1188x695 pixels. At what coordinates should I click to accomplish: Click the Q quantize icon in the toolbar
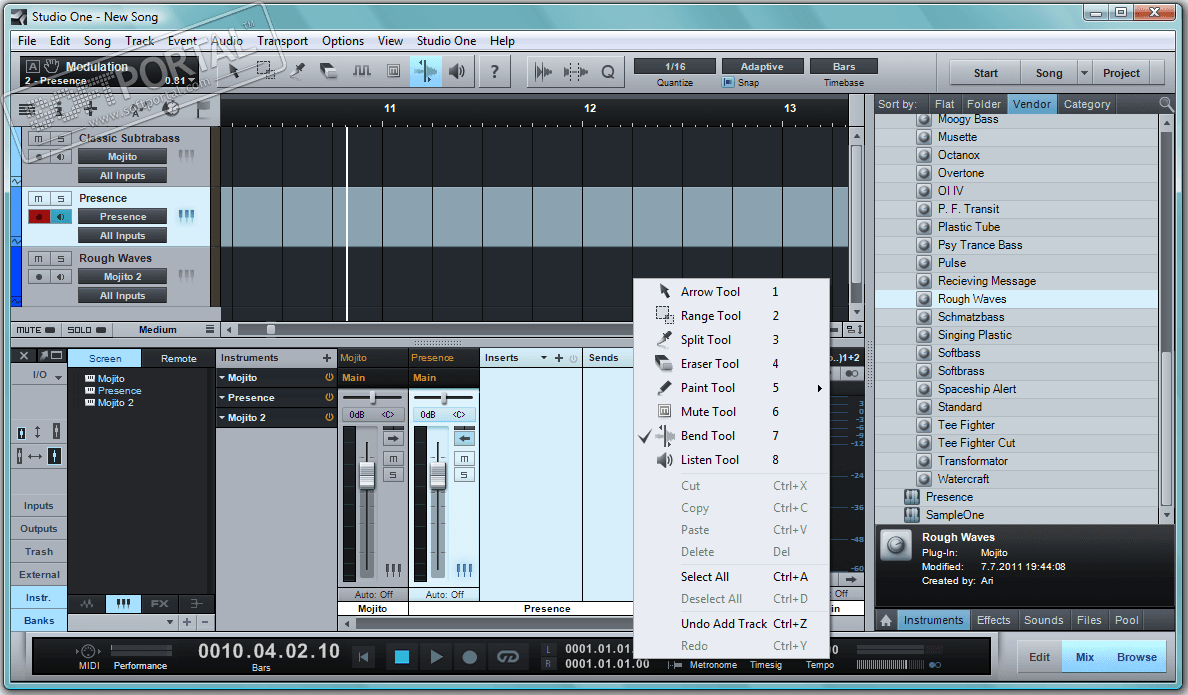tap(608, 72)
